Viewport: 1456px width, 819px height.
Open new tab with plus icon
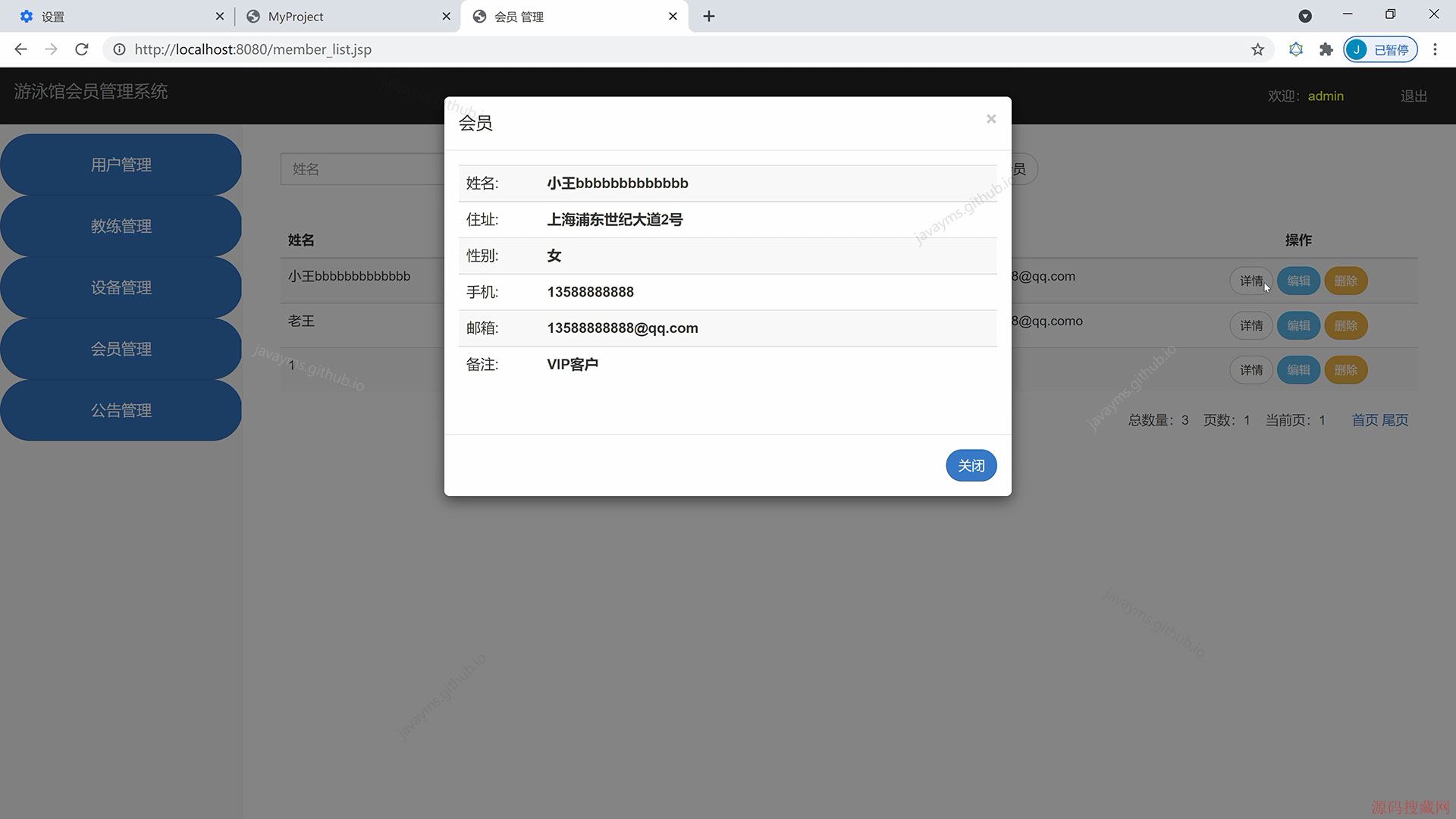708,17
